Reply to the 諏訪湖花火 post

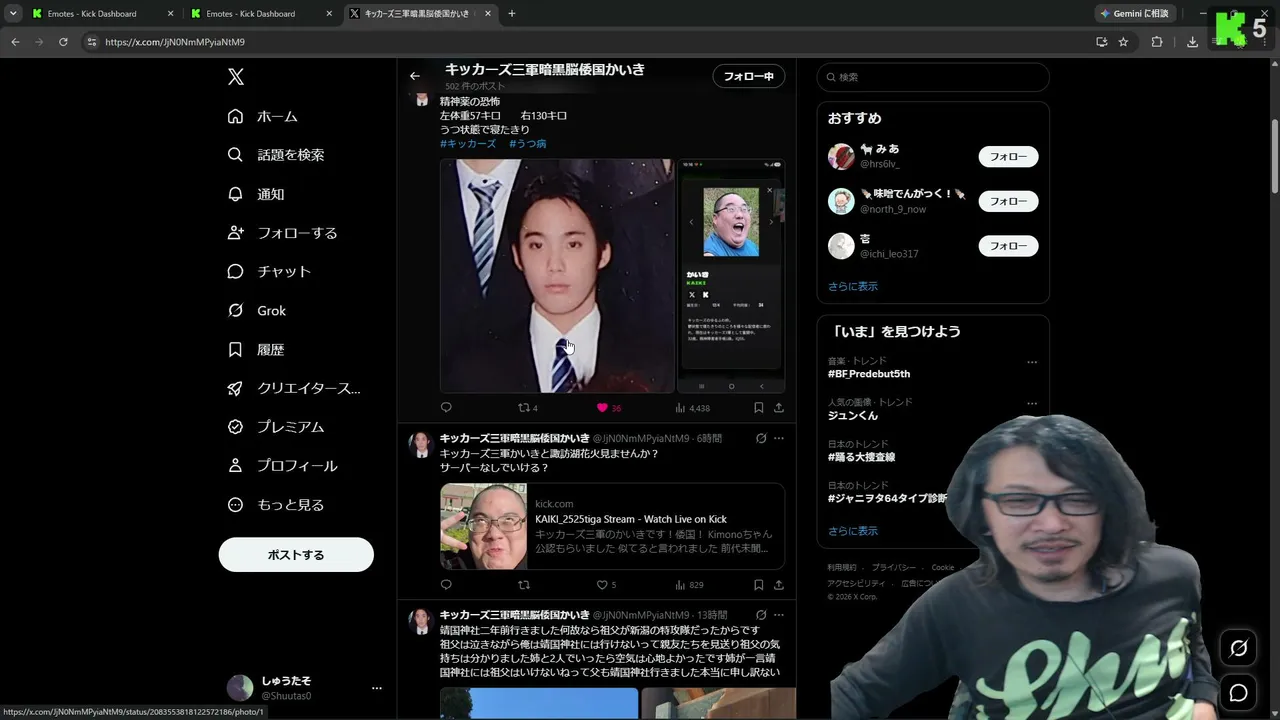[446, 585]
